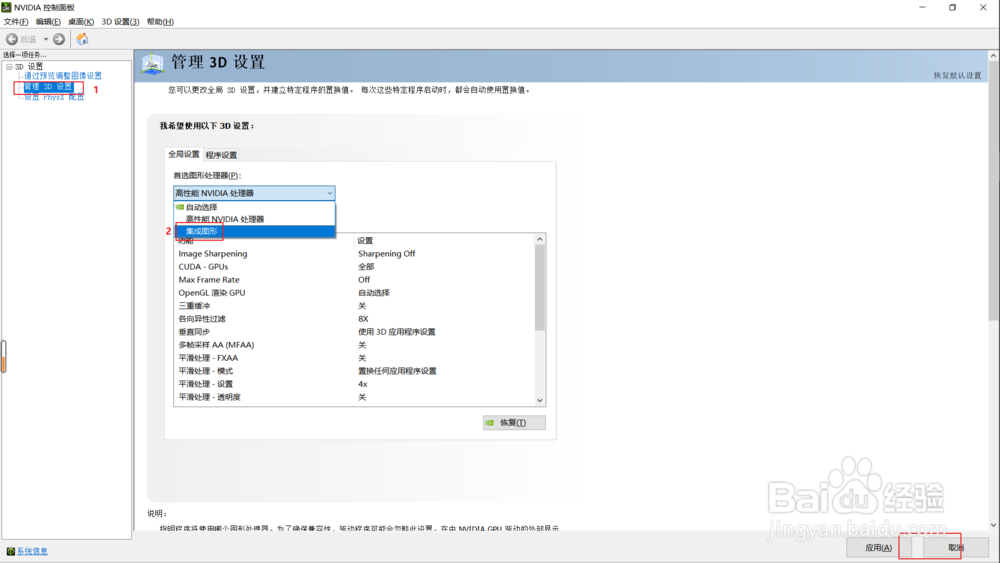
Task: Select the Max Frame Rate row
Action: (x=354, y=280)
